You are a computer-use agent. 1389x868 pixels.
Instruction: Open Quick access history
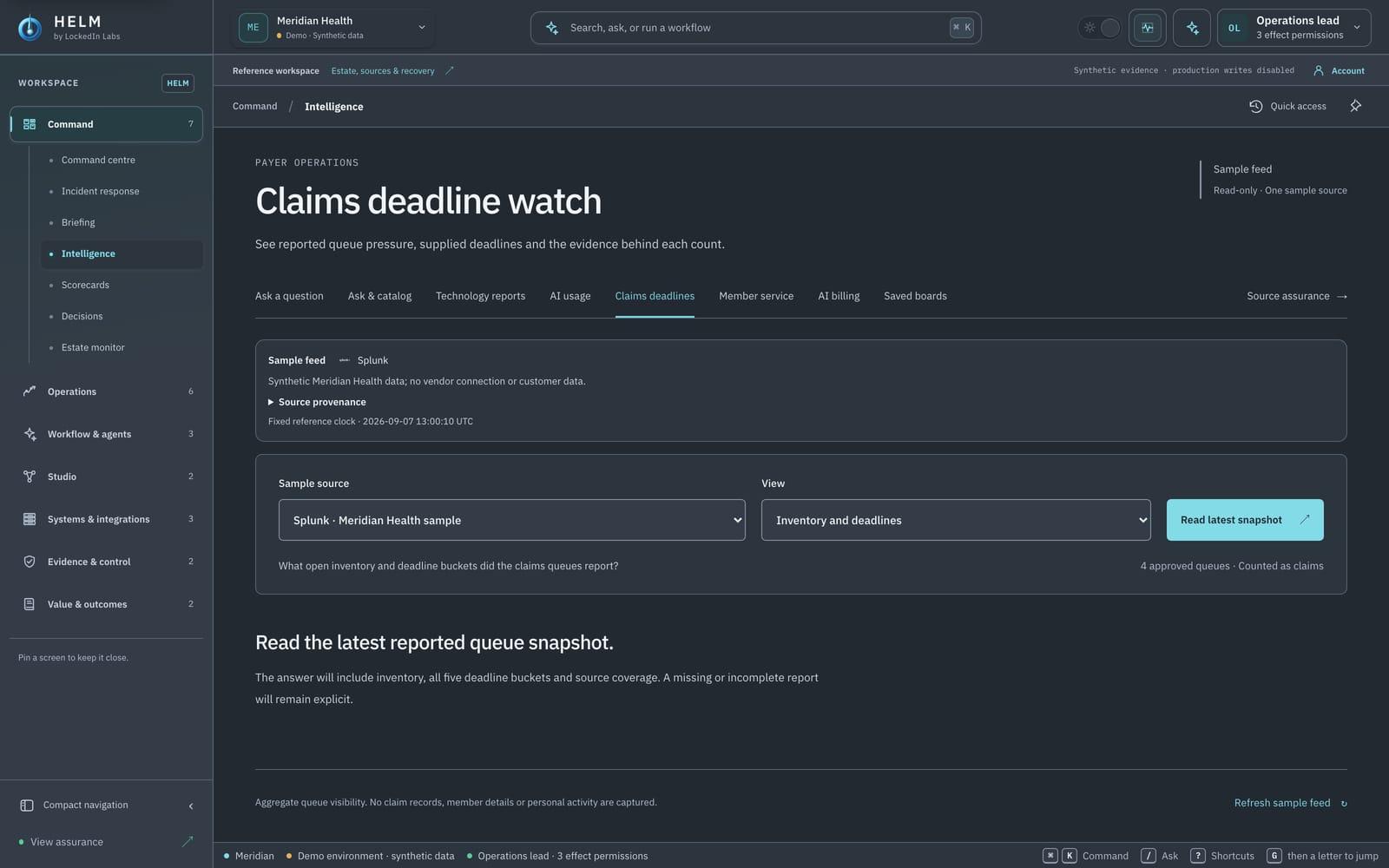[x=1287, y=106]
